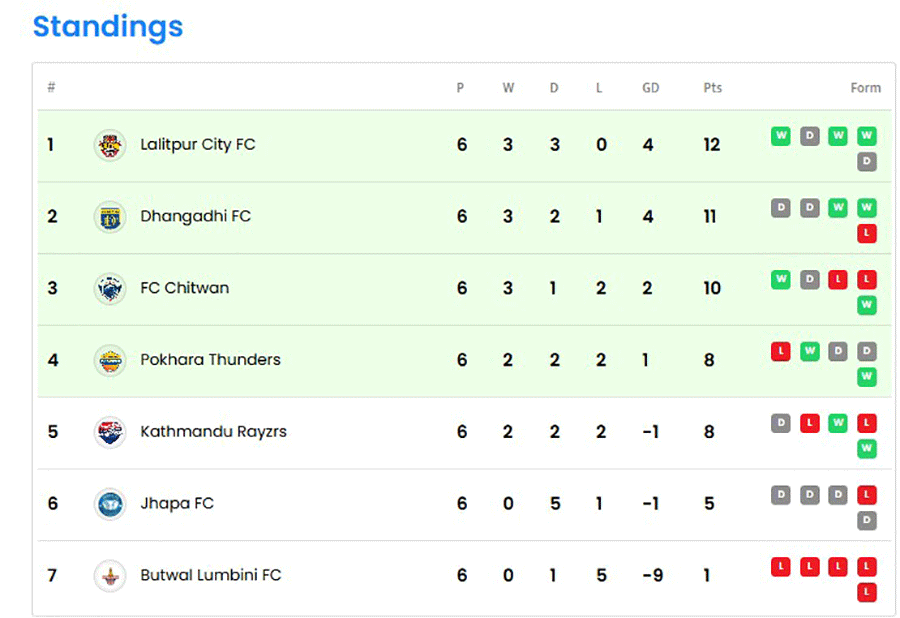Click the Dhangadhi FC crest icon
The image size is (900, 618).
110,217
